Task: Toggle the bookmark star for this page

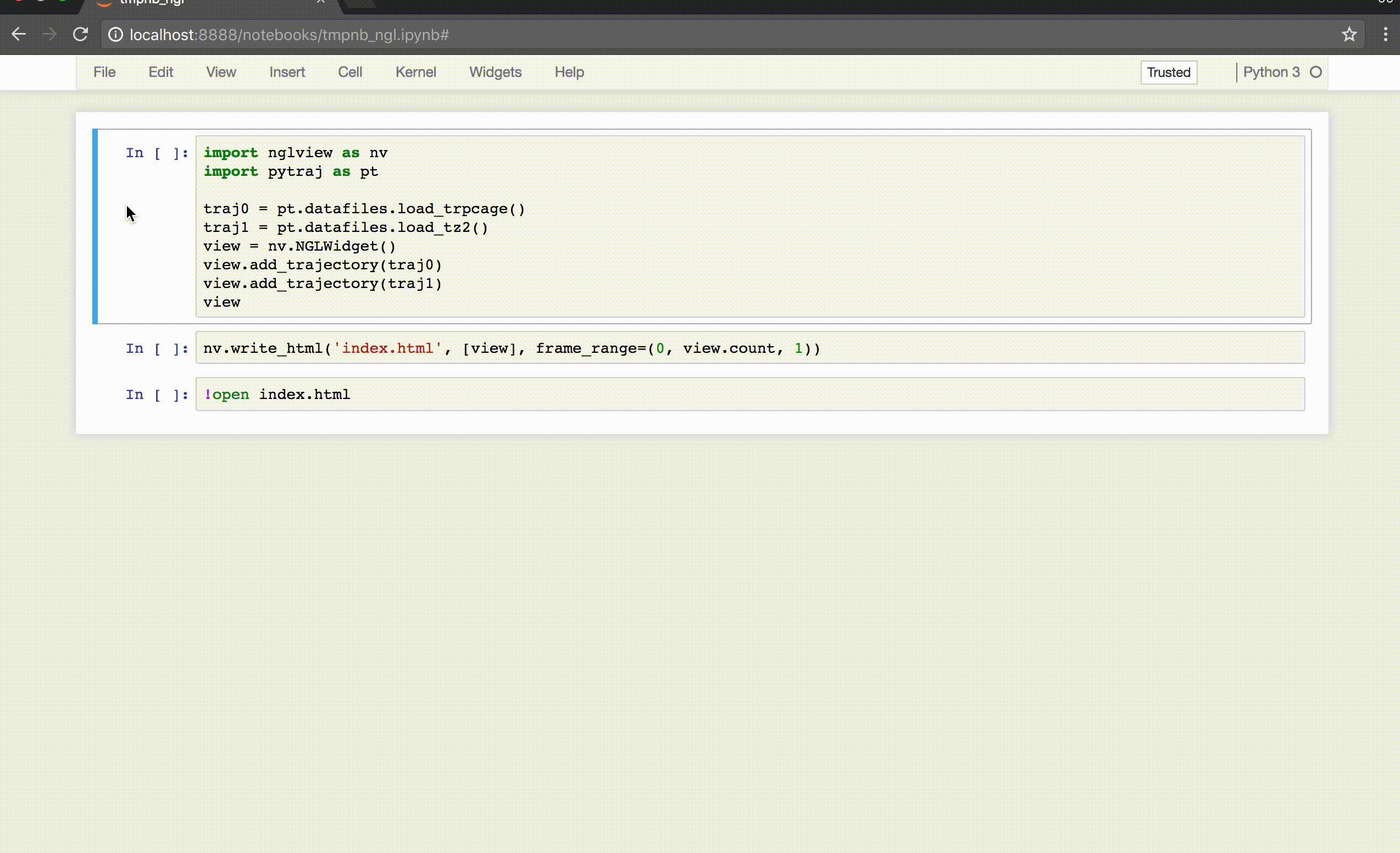Action: click(x=1349, y=35)
